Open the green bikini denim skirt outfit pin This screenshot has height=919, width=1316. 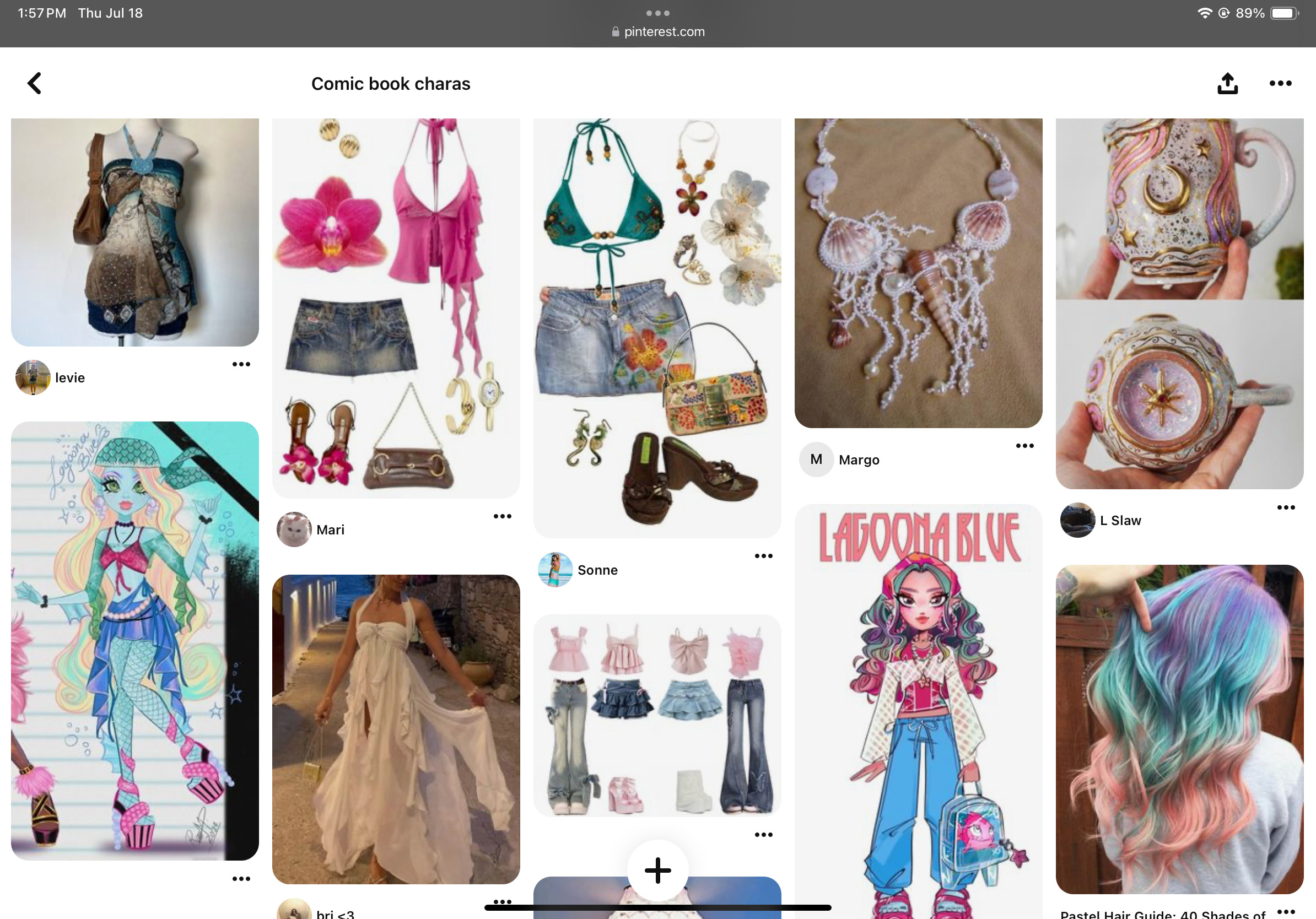click(657, 328)
